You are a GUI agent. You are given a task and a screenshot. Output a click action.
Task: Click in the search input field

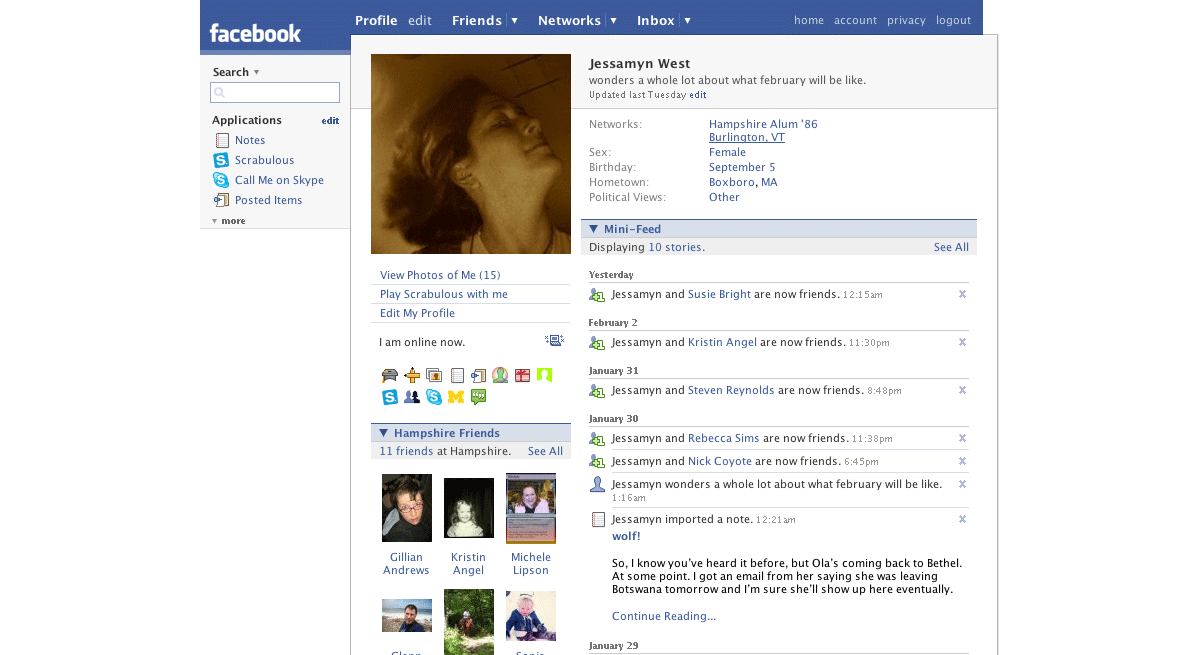275,92
